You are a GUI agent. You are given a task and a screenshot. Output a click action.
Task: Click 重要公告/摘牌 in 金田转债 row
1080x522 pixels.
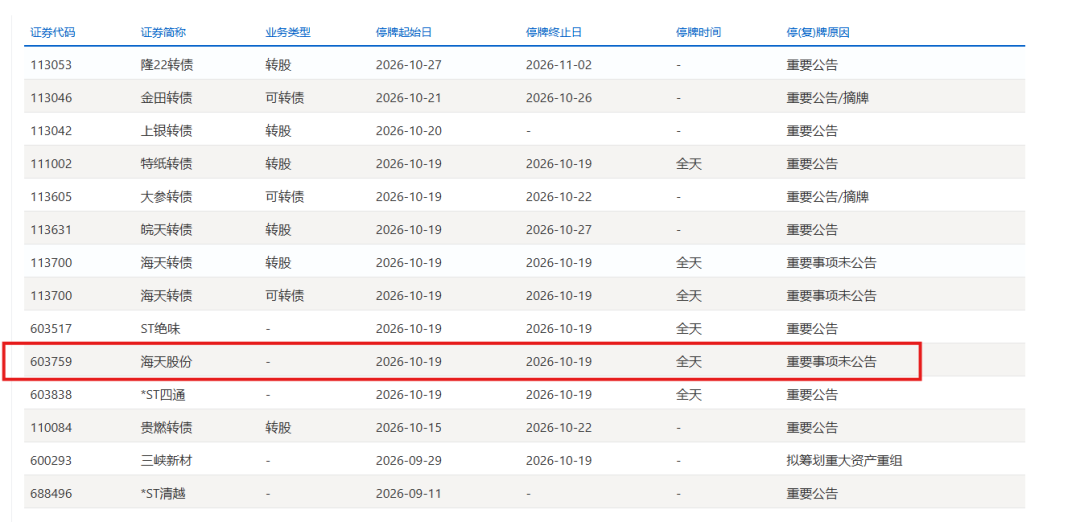(827, 98)
